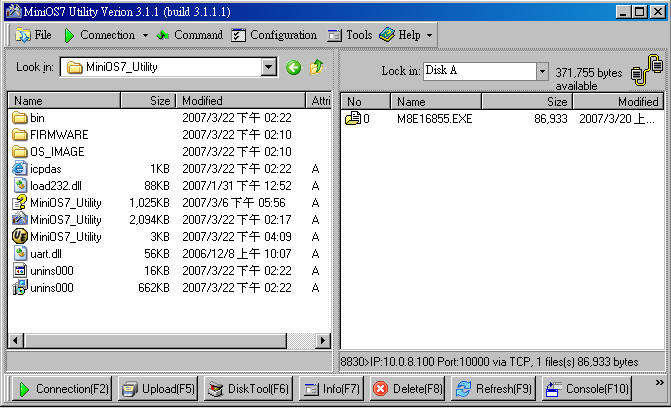Open the Tools menu

pyautogui.click(x=350, y=35)
